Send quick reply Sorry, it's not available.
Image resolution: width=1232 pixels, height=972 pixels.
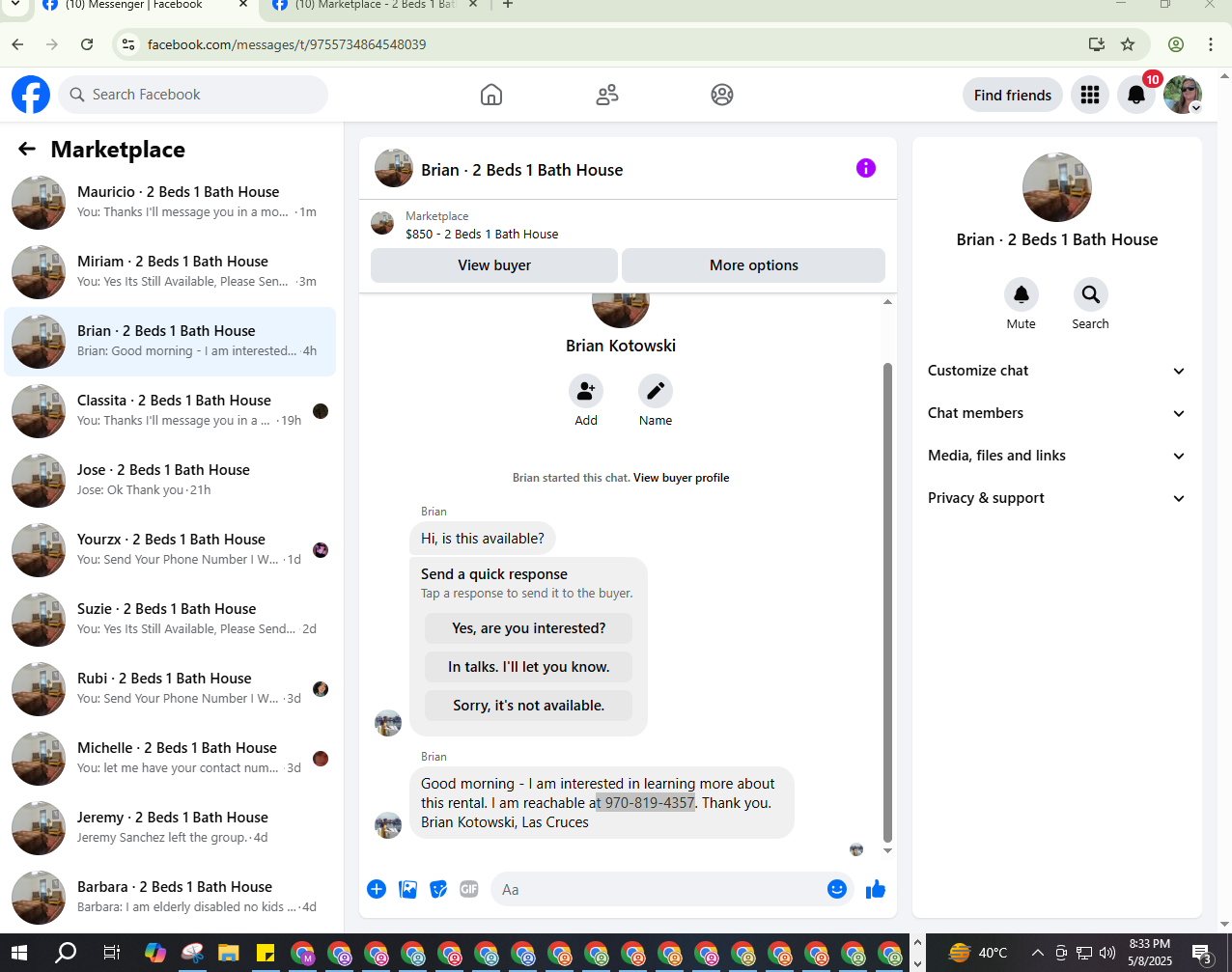(529, 706)
